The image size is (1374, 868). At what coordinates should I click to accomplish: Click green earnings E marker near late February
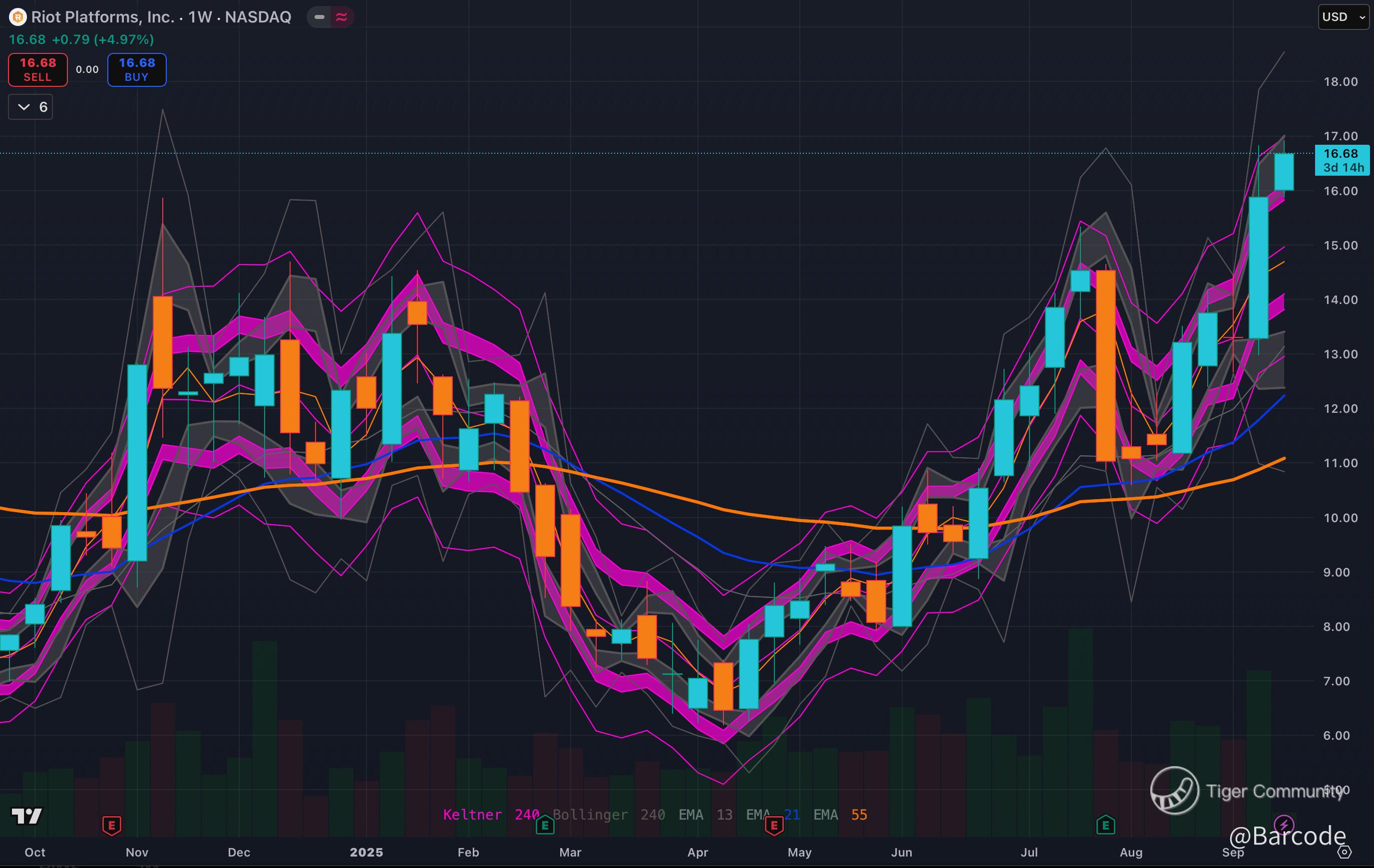545,825
